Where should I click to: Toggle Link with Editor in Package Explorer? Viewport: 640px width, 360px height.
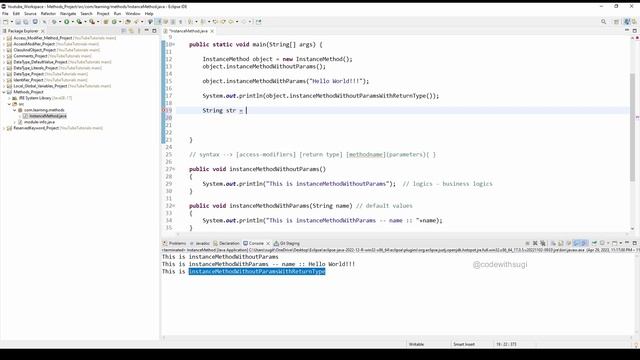[131, 31]
